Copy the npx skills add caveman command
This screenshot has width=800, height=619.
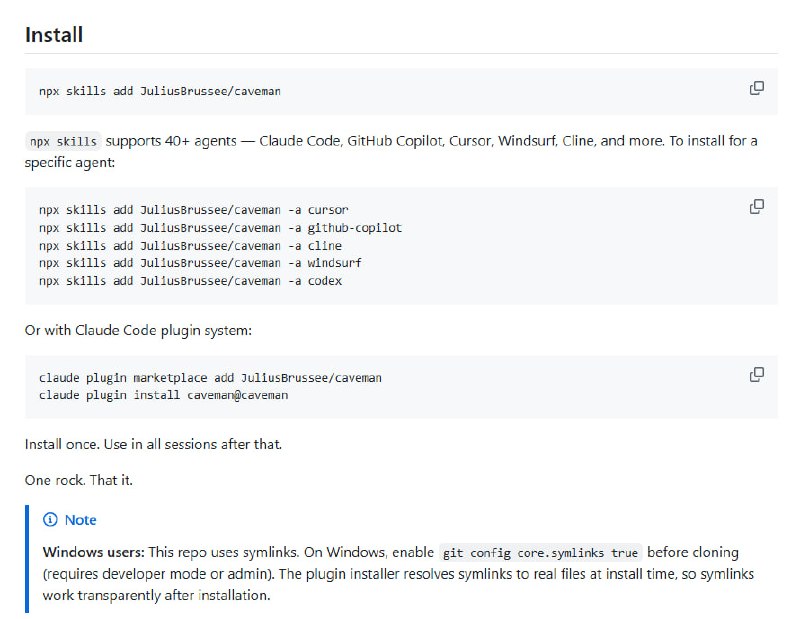pos(757,88)
